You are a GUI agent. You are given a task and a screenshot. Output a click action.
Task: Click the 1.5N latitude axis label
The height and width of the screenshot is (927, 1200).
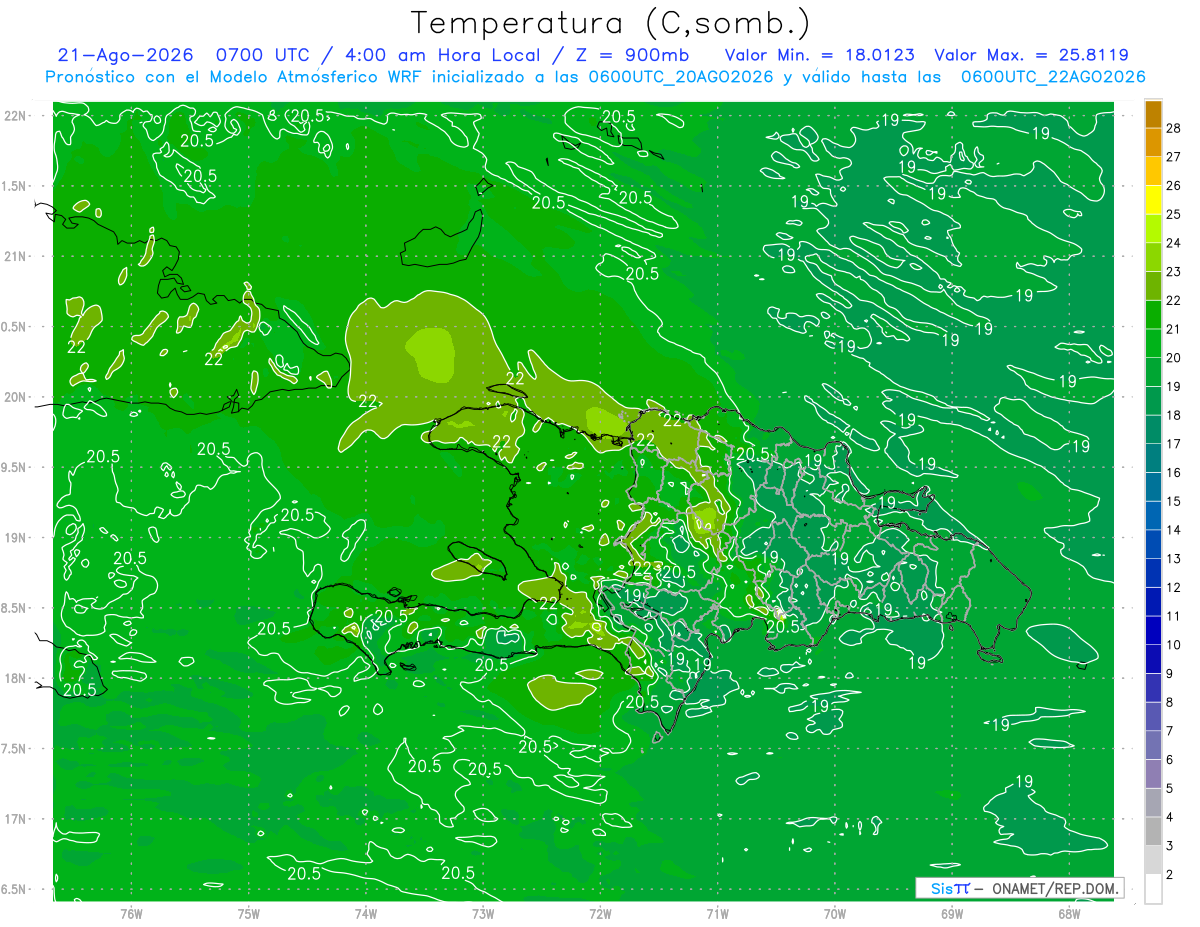[16, 186]
